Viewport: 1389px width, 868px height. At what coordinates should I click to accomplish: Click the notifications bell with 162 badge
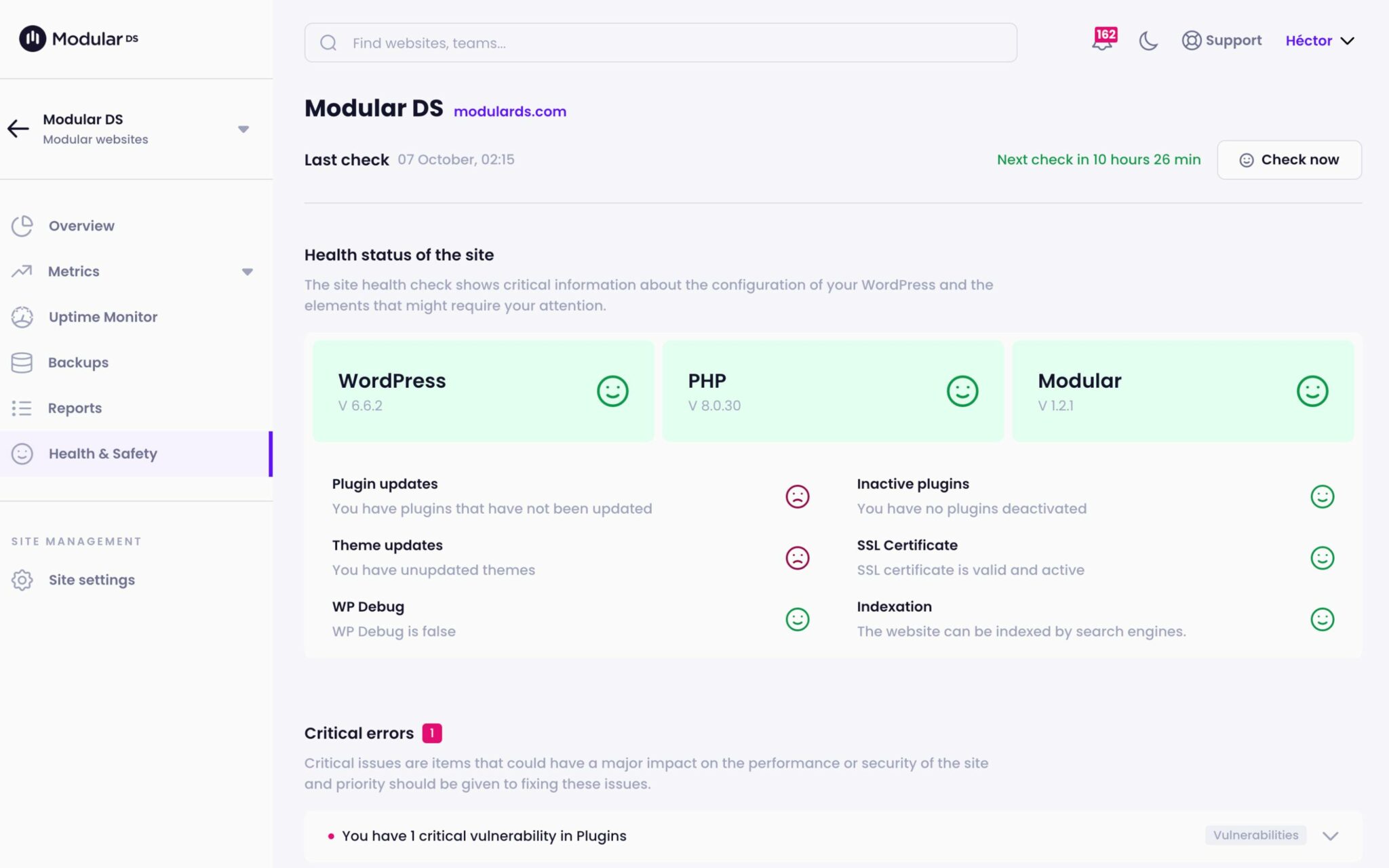(1103, 41)
